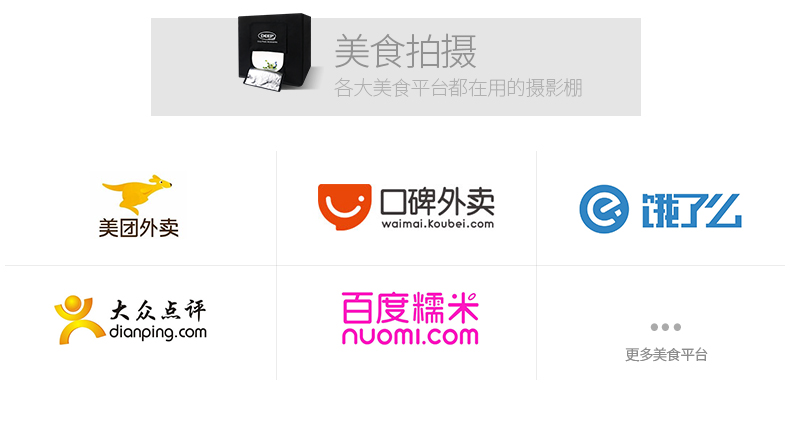
Task: Open the 口碑外卖 title text
Action: pos(437,202)
